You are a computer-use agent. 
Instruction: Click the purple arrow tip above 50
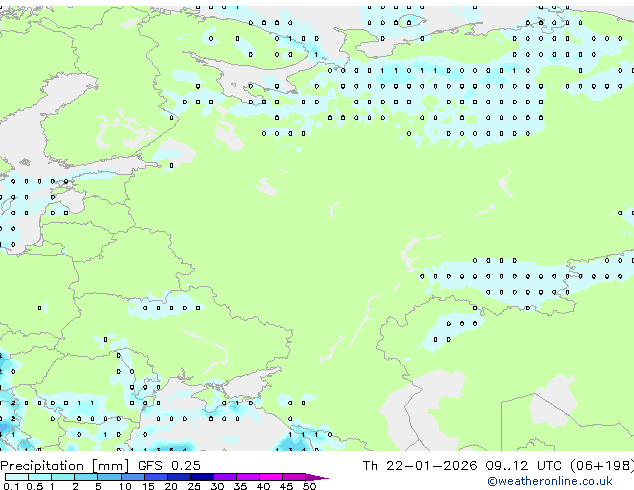(x=317, y=477)
